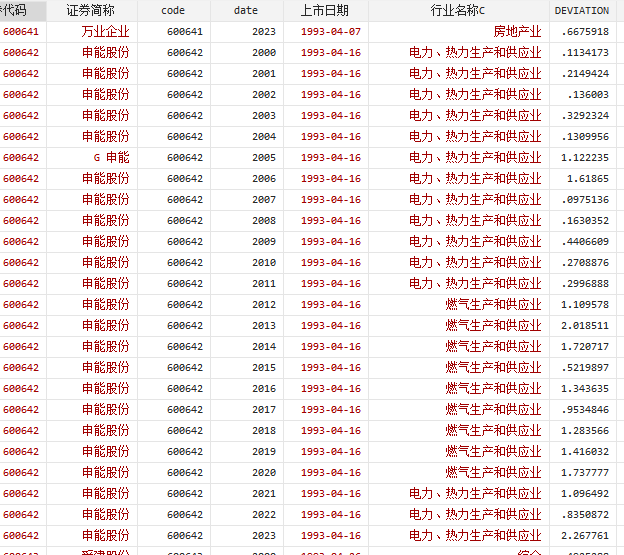624x555 pixels.
Task: Click the code column header
Action: tap(173, 11)
